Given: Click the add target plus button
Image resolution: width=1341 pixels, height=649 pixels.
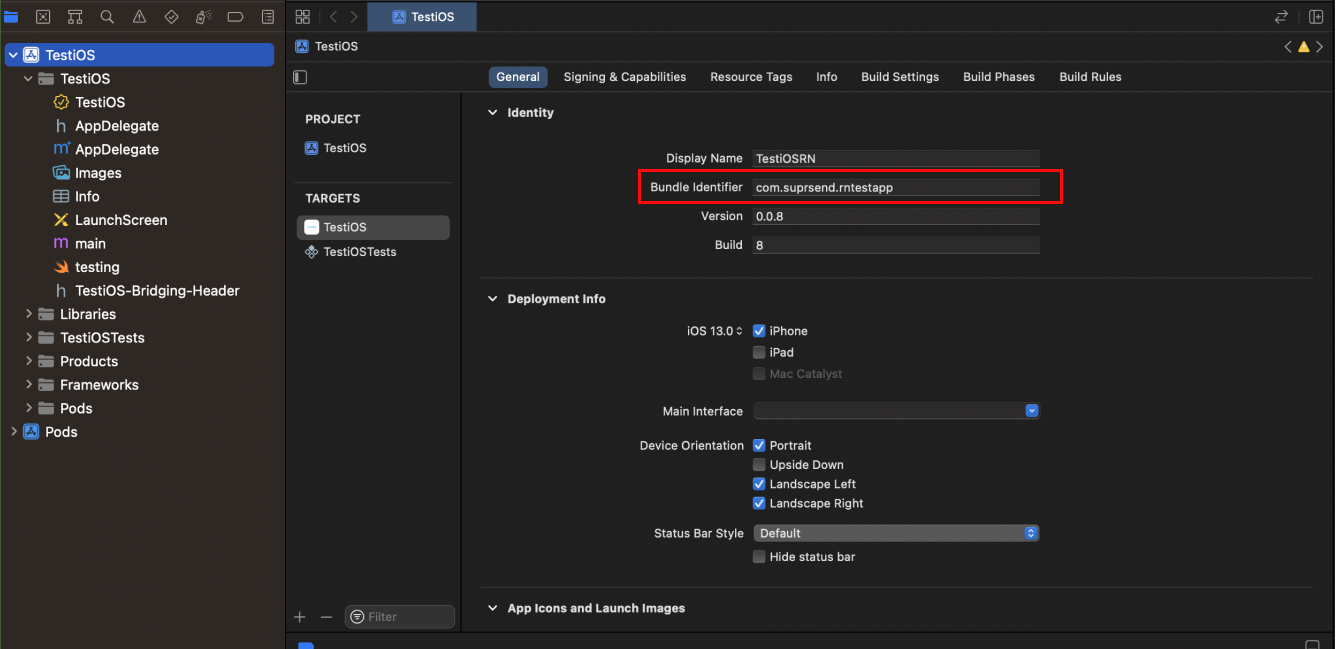Looking at the screenshot, I should tap(300, 617).
